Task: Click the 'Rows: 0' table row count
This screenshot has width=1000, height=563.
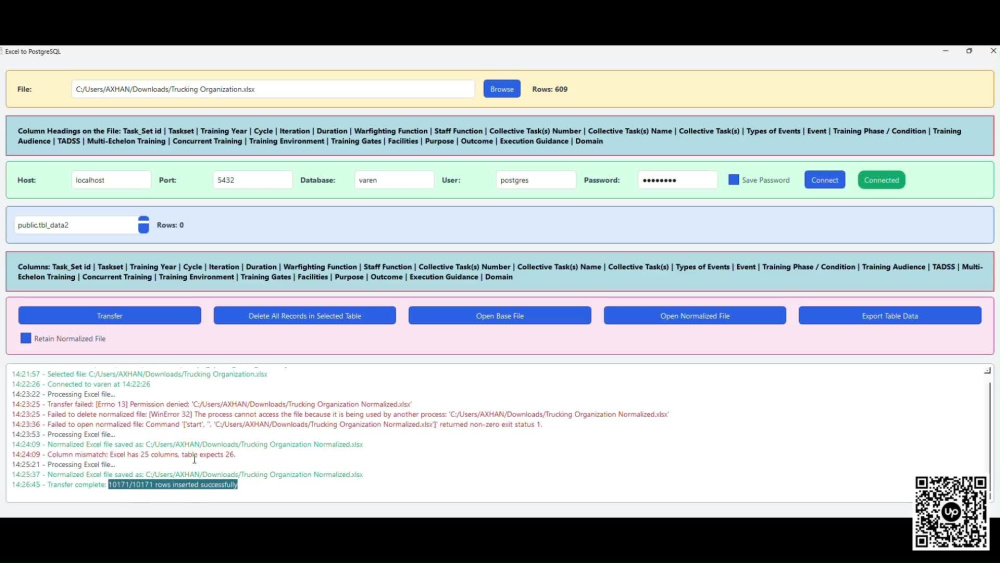Action: click(170, 225)
